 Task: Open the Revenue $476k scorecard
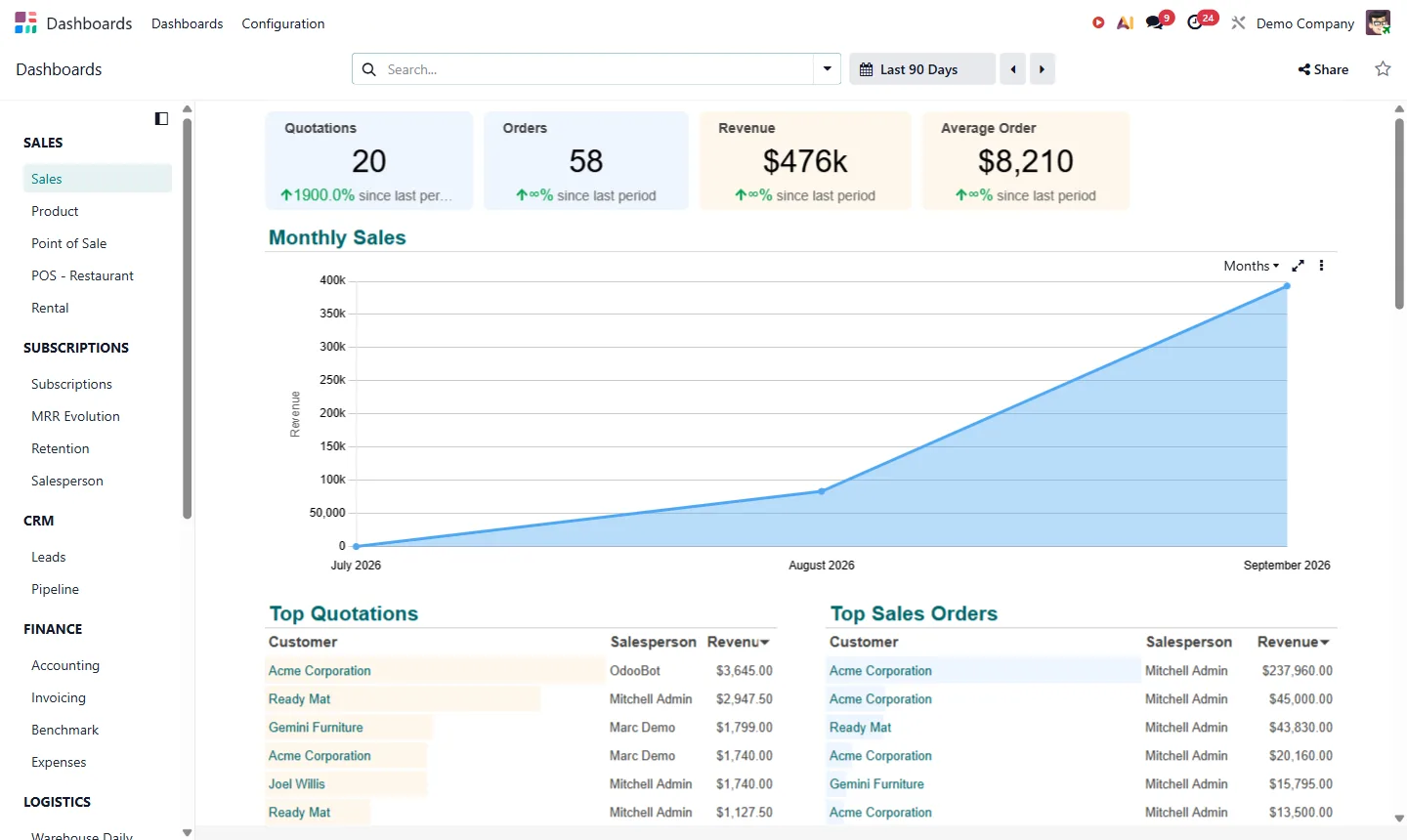(x=805, y=160)
